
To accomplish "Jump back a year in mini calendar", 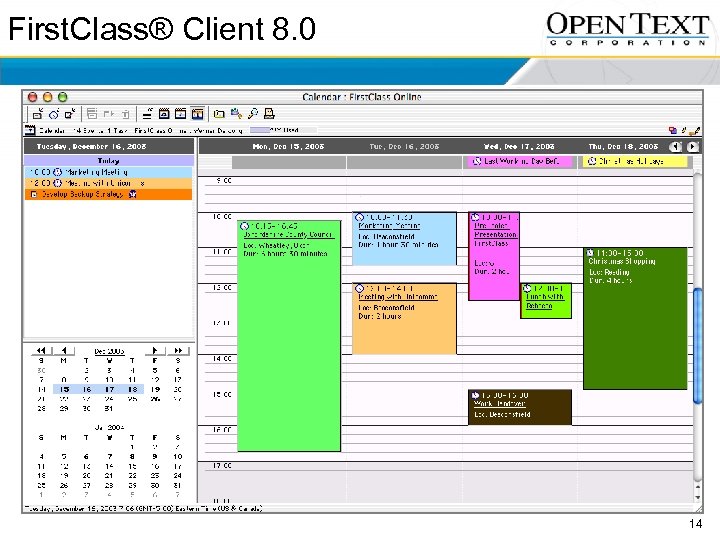I will pos(41,350).
